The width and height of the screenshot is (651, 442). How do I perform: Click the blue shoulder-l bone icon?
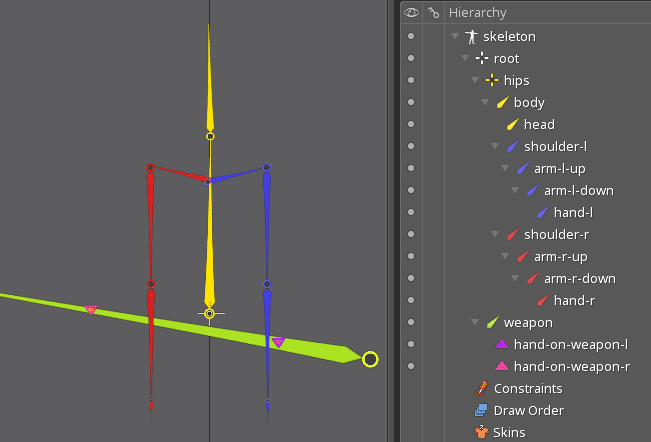tap(512, 147)
